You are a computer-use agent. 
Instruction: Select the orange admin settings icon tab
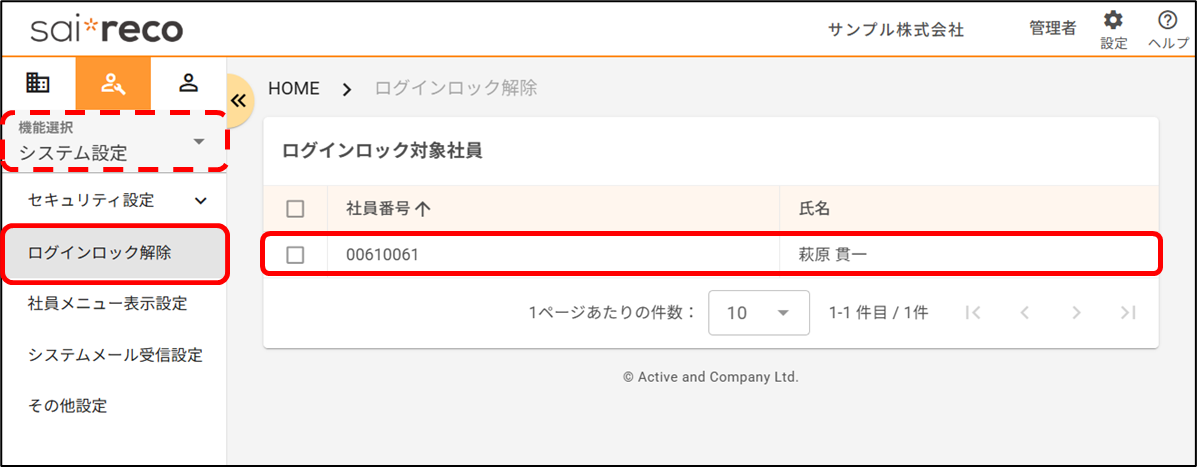(113, 83)
